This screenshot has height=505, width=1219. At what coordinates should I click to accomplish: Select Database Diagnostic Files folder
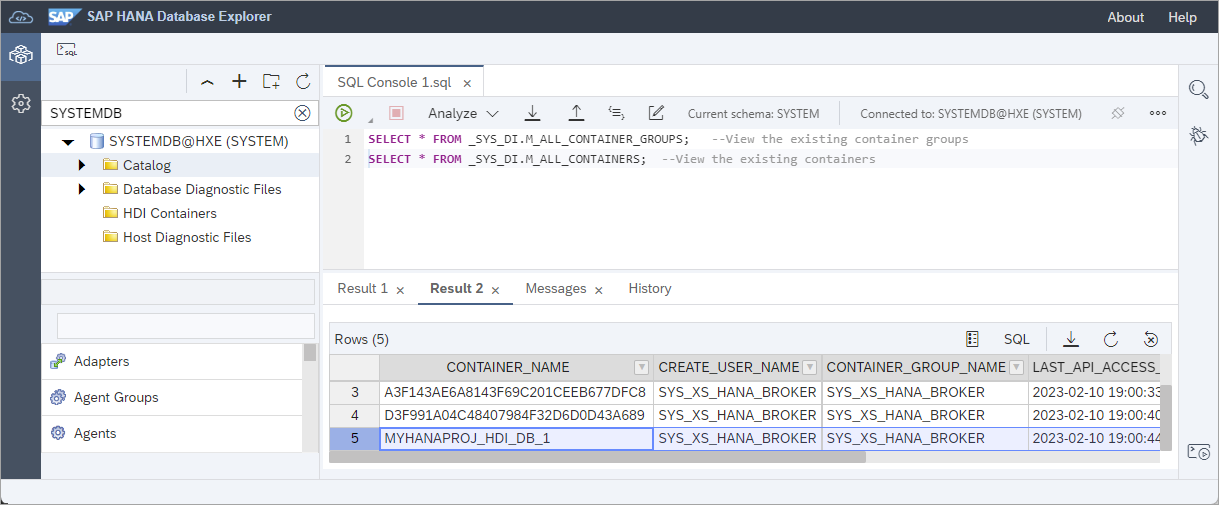[202, 189]
